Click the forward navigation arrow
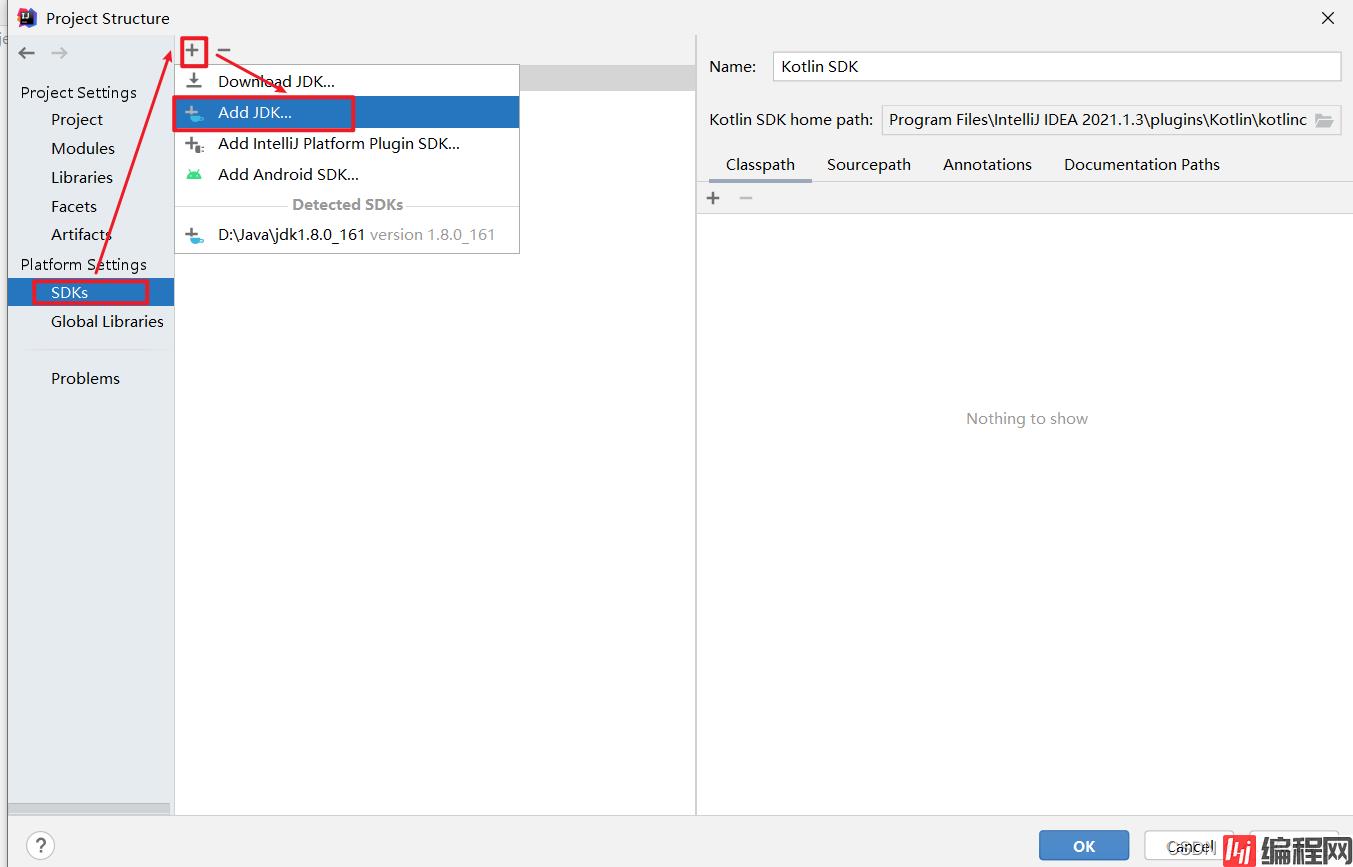1353x867 pixels. [59, 53]
